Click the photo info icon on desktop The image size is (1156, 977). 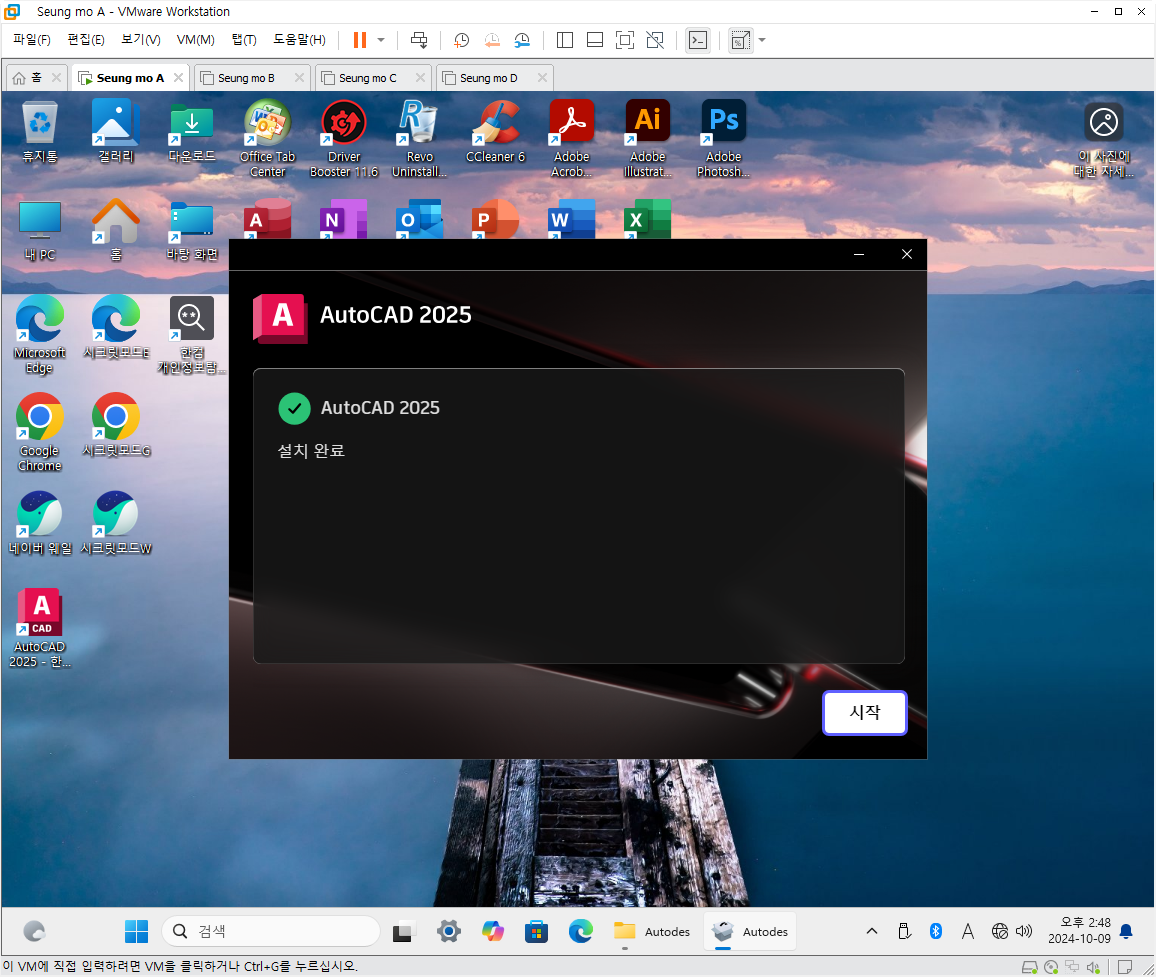pyautogui.click(x=1103, y=140)
